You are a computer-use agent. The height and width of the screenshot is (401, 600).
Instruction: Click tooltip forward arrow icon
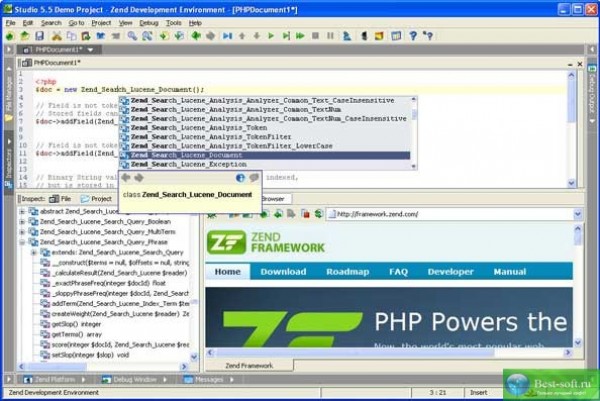139,178
